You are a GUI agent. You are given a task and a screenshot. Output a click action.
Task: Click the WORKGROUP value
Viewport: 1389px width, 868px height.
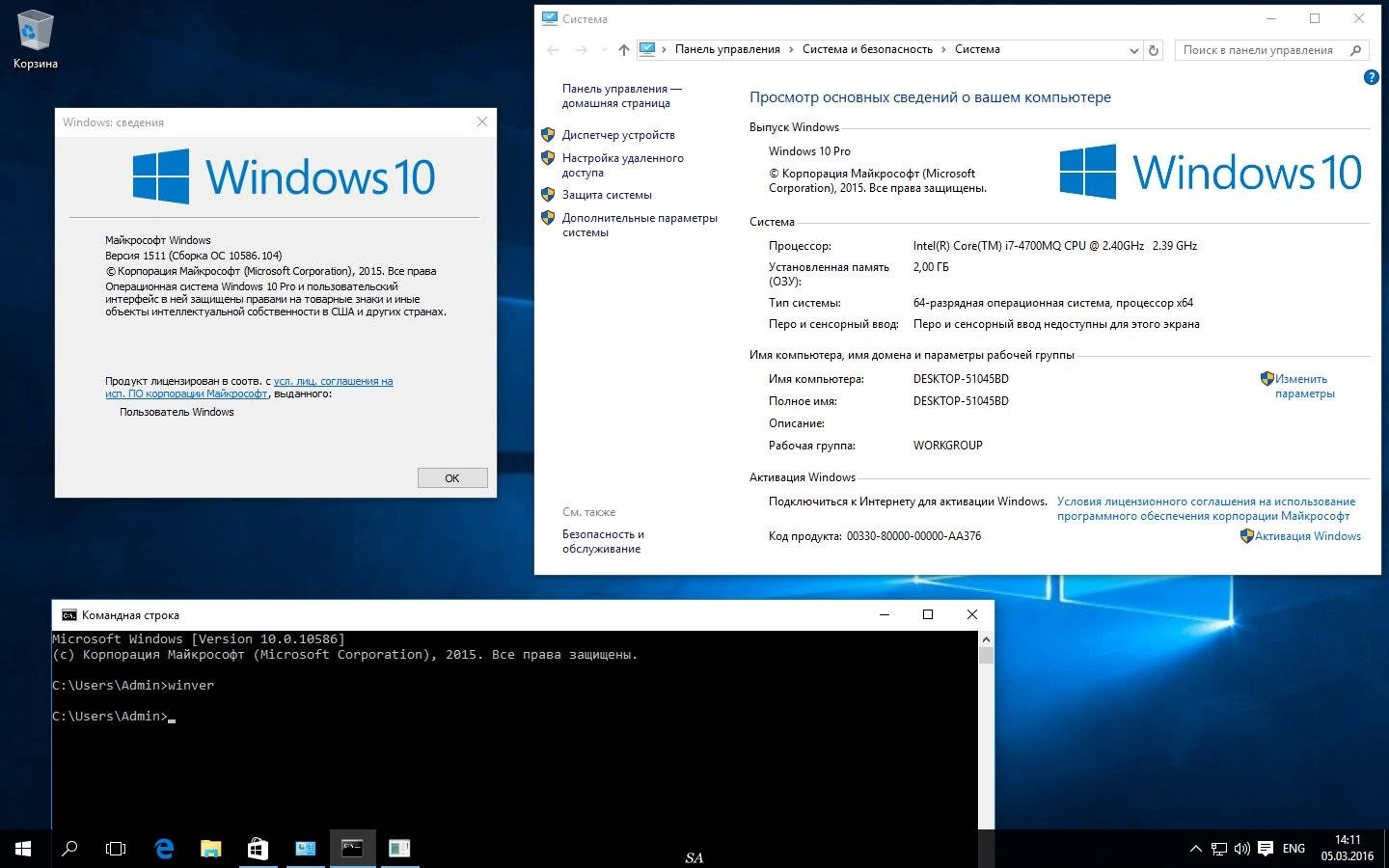pyautogui.click(x=947, y=446)
